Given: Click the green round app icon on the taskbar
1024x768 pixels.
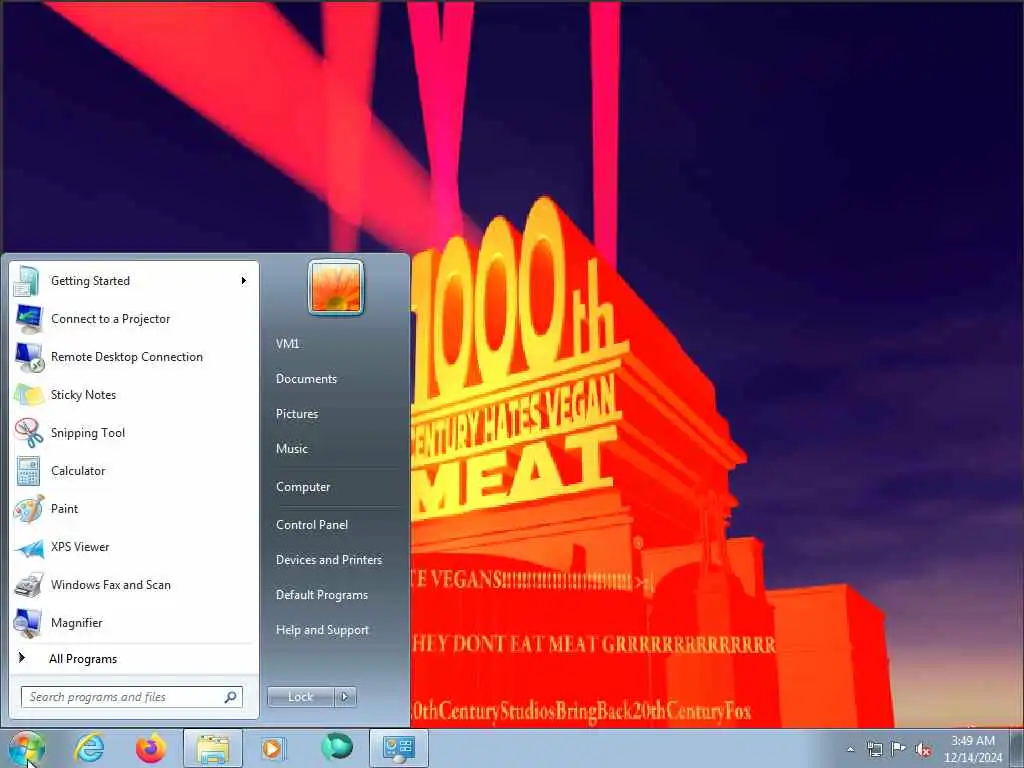Looking at the screenshot, I should coord(337,747).
